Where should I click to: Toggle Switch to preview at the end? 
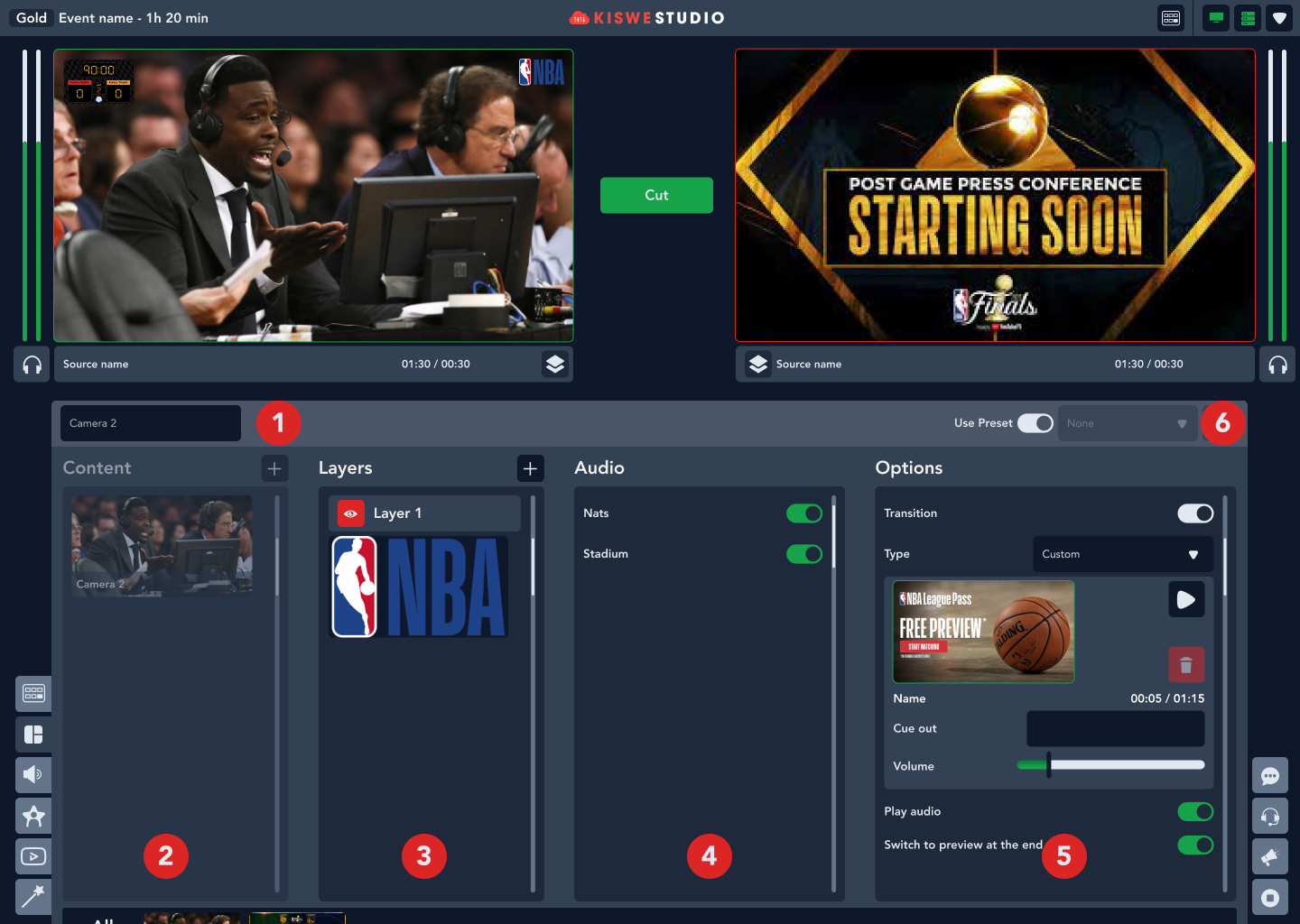pos(1195,845)
